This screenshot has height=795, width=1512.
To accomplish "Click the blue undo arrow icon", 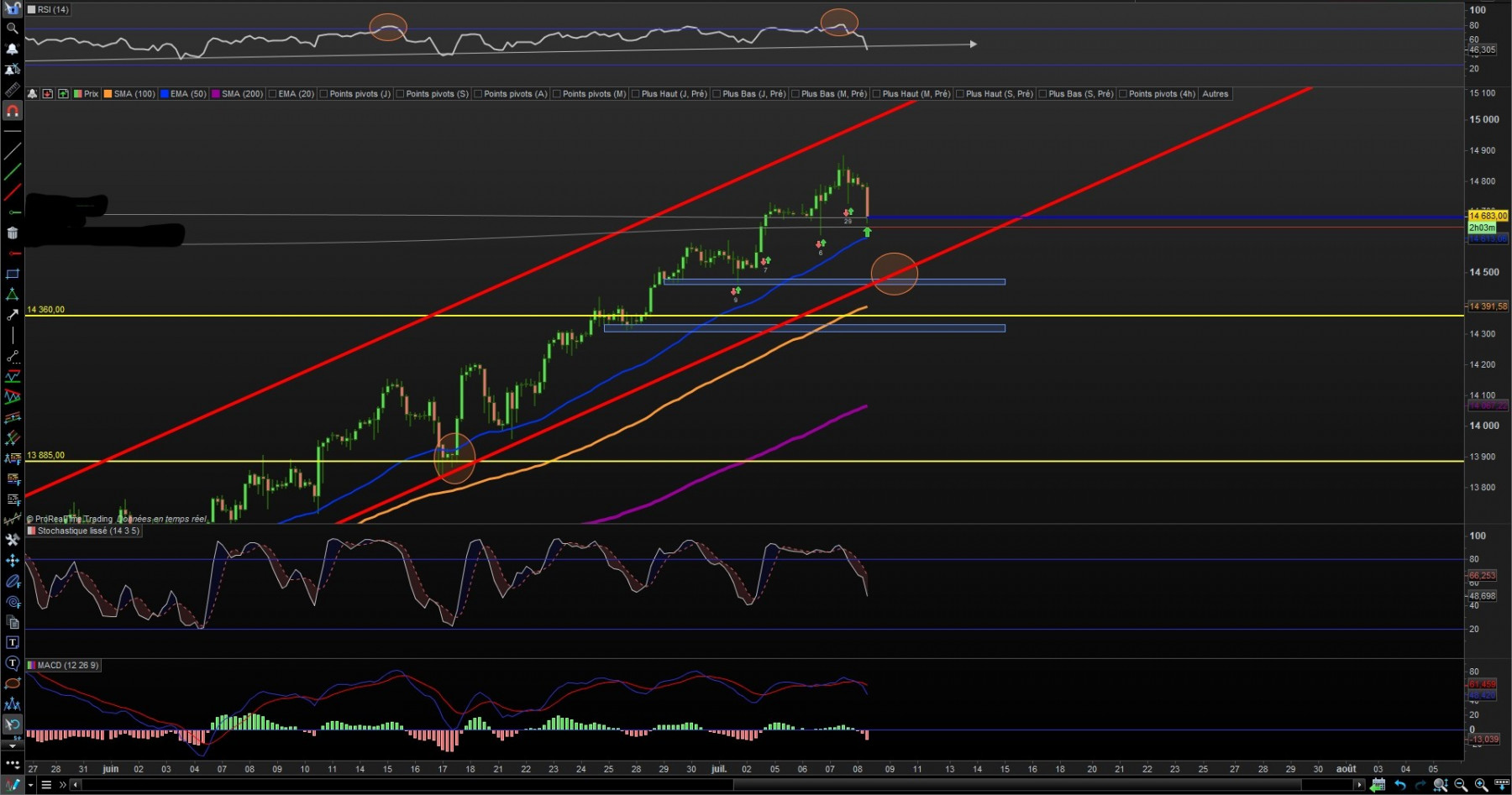I will [1399, 785].
